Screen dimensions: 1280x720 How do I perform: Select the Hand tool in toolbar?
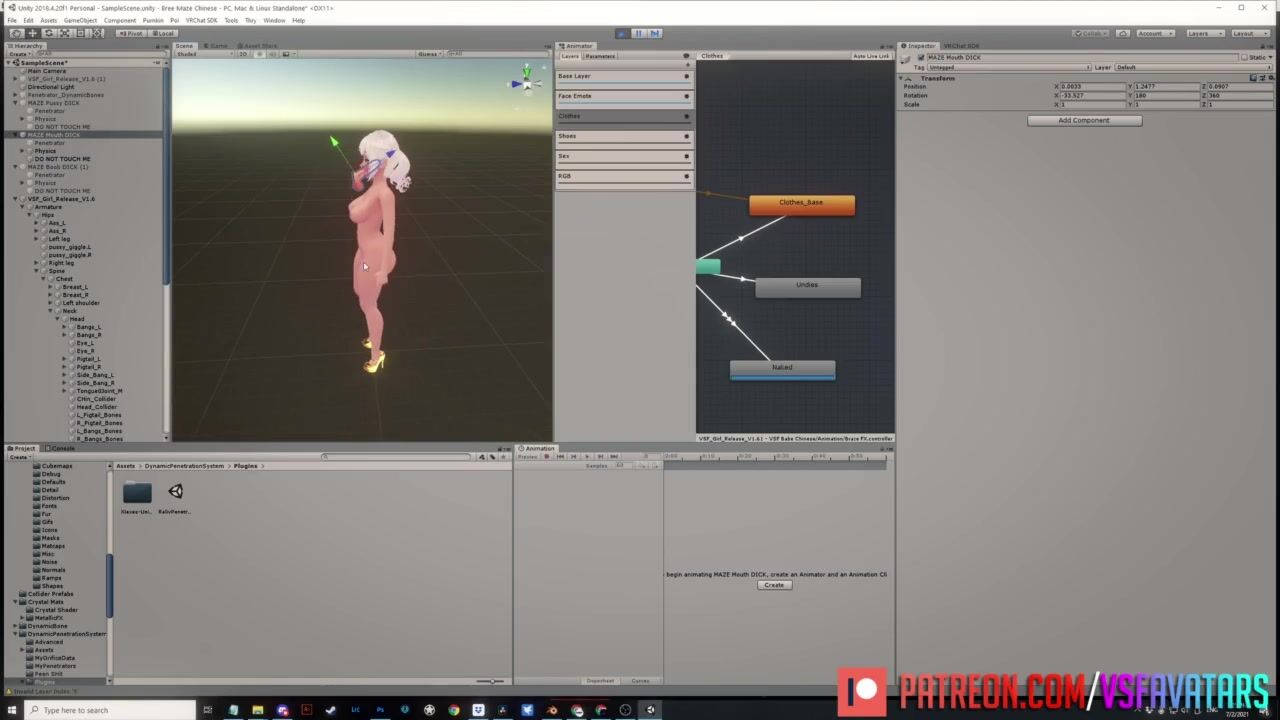point(16,33)
